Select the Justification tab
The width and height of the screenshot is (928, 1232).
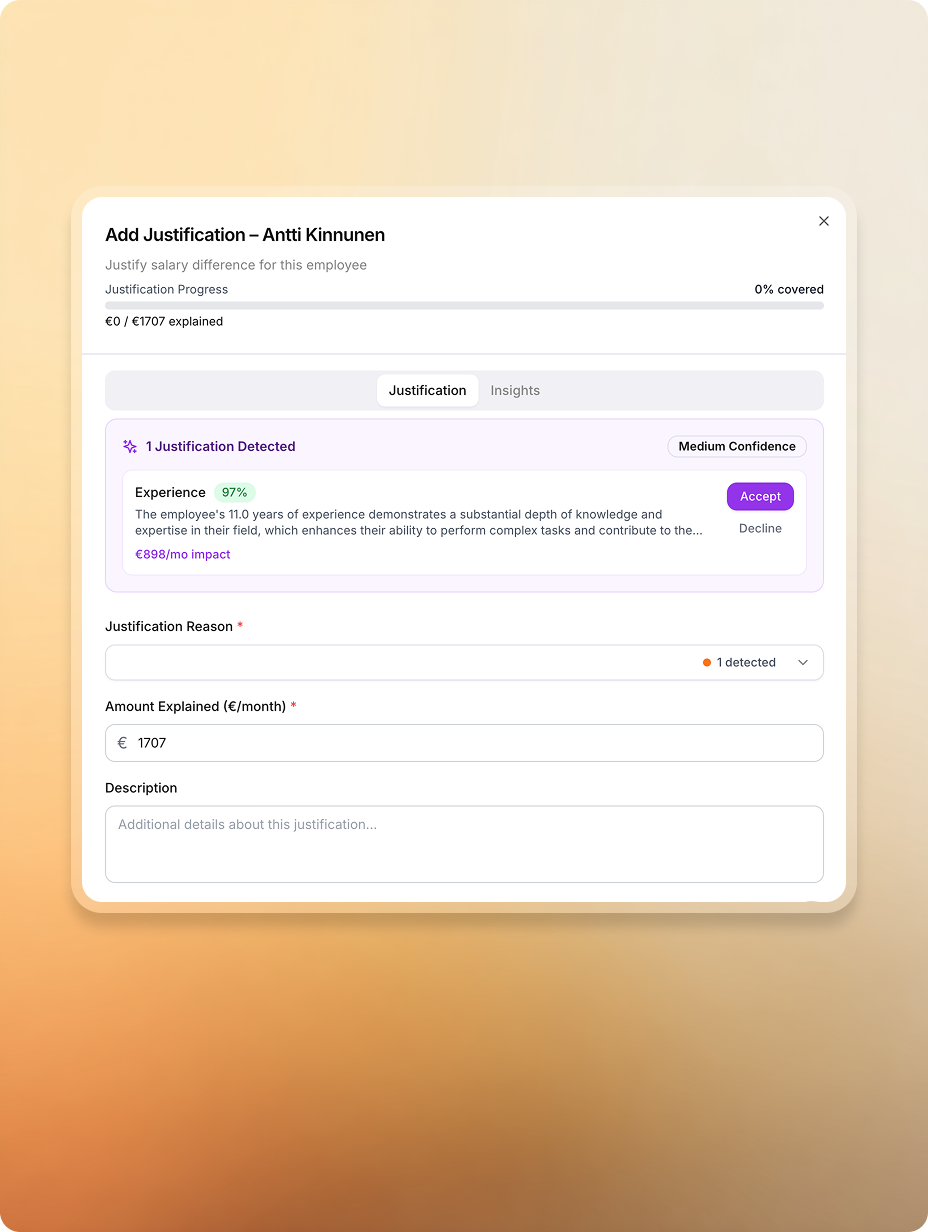tap(427, 391)
